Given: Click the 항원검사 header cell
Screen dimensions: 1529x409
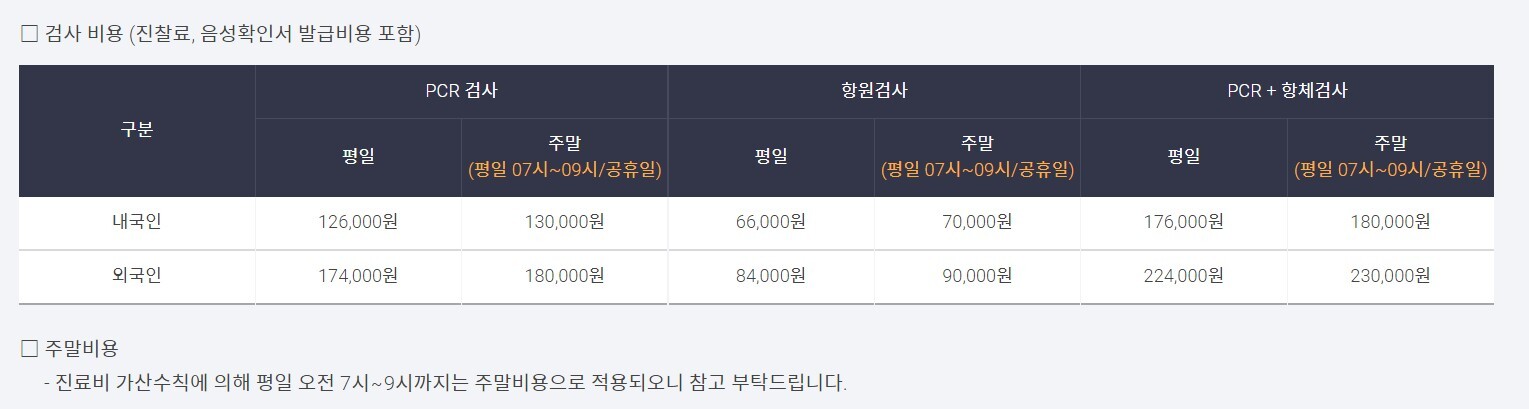Looking at the screenshot, I should pos(874,91).
